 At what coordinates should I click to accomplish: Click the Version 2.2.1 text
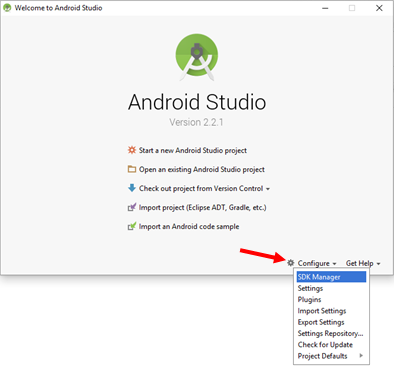(196, 122)
